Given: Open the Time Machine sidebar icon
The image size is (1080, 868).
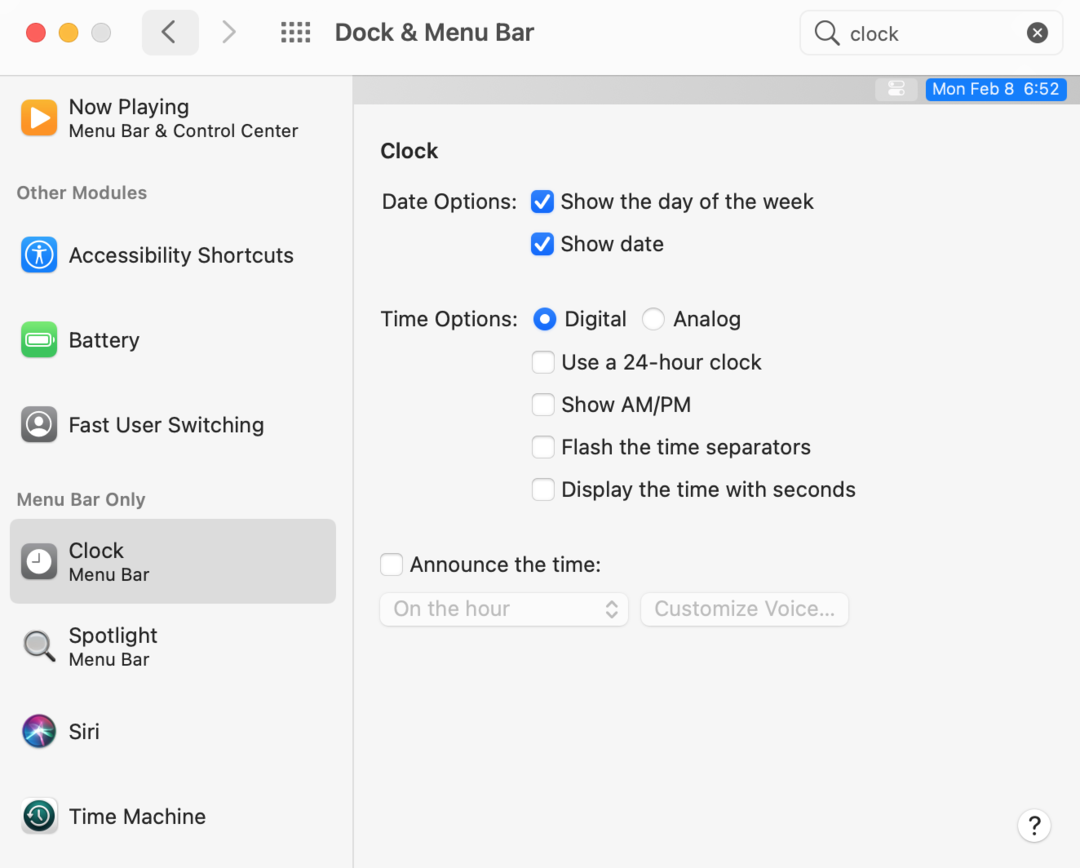Looking at the screenshot, I should (39, 816).
